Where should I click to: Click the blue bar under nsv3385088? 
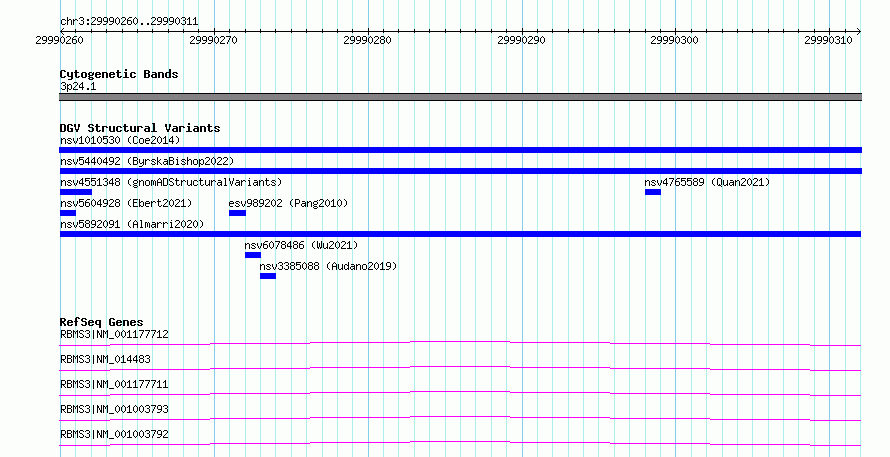[x=268, y=276]
